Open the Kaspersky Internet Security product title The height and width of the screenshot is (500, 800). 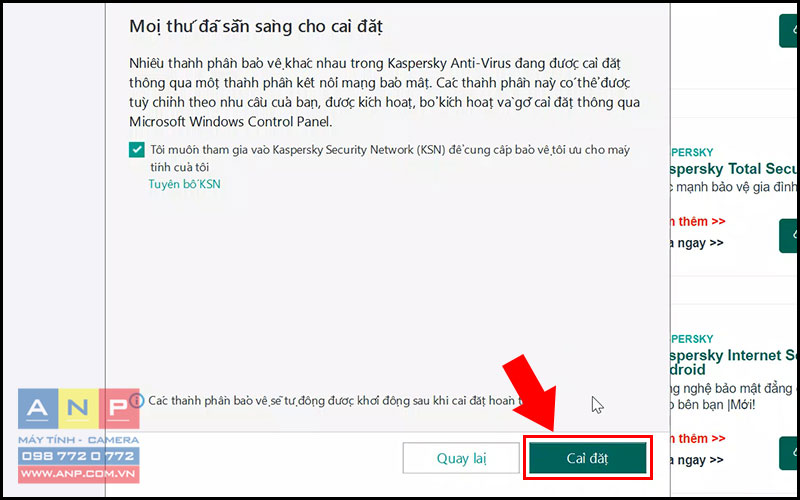click(734, 362)
